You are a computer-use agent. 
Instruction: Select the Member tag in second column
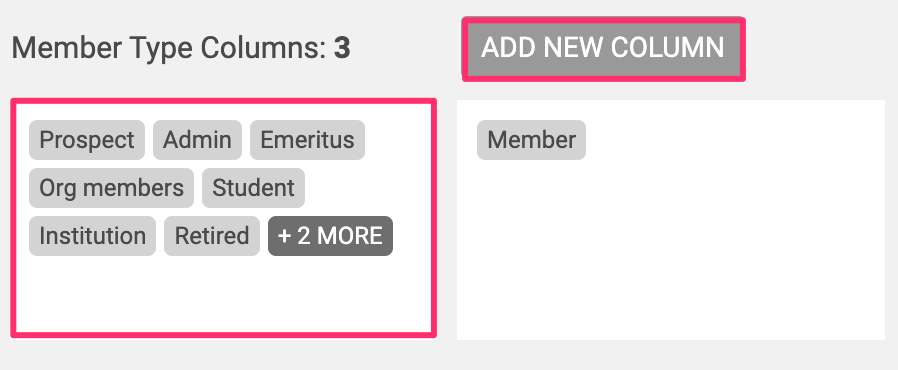[x=531, y=140]
